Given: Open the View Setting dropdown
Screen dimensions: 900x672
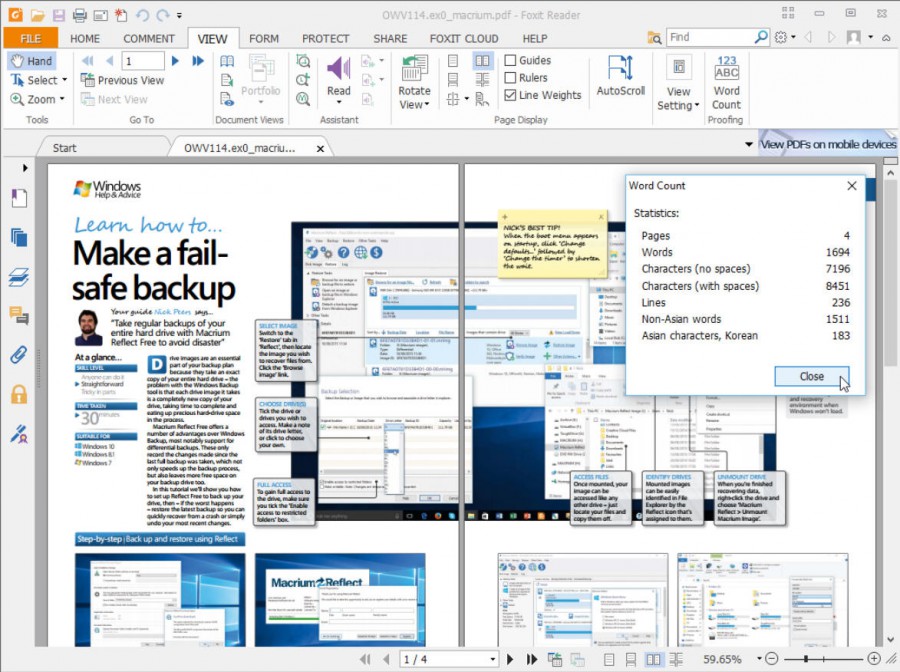Looking at the screenshot, I should pos(697,106).
